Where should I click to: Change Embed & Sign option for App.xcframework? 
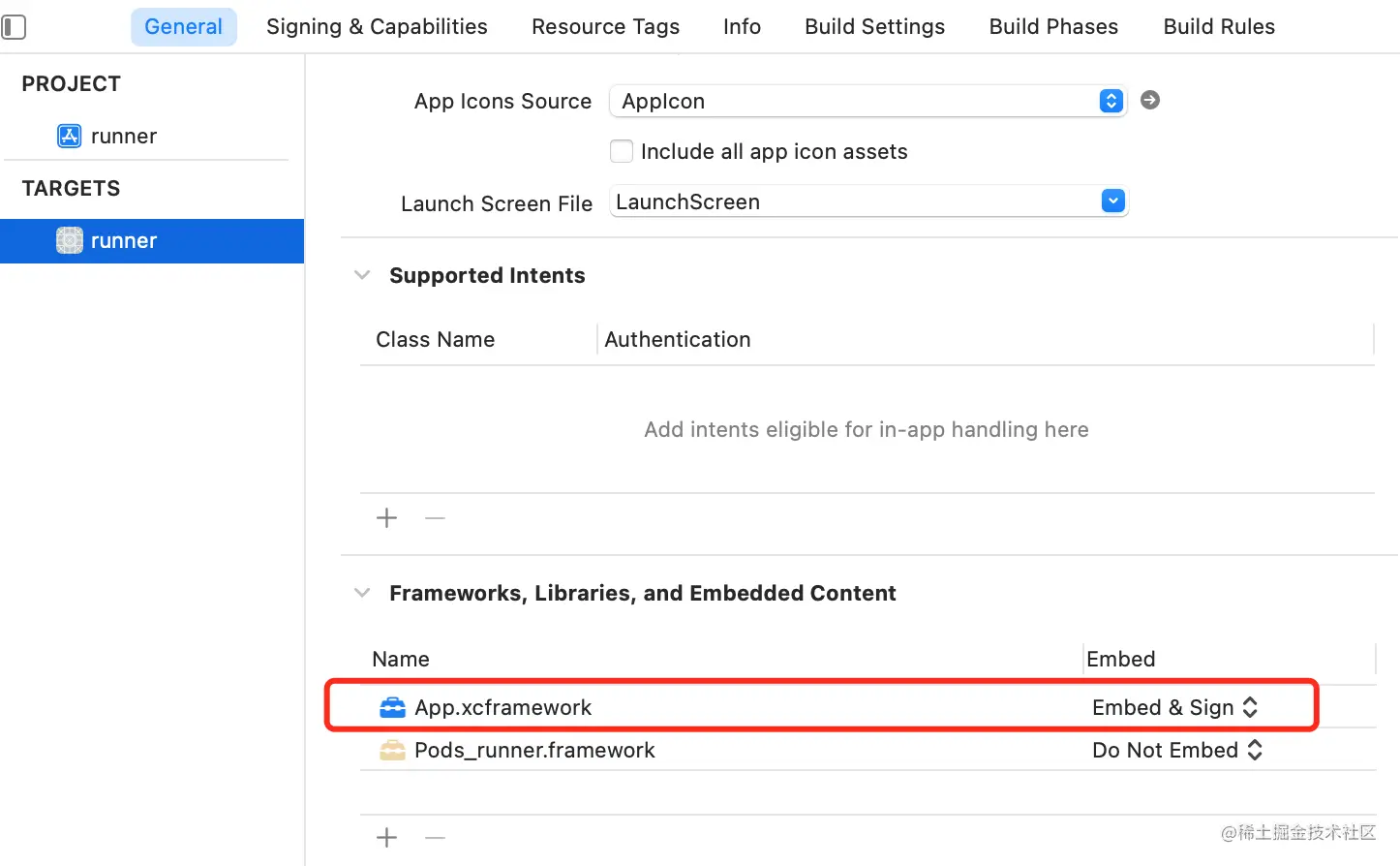(x=1174, y=708)
